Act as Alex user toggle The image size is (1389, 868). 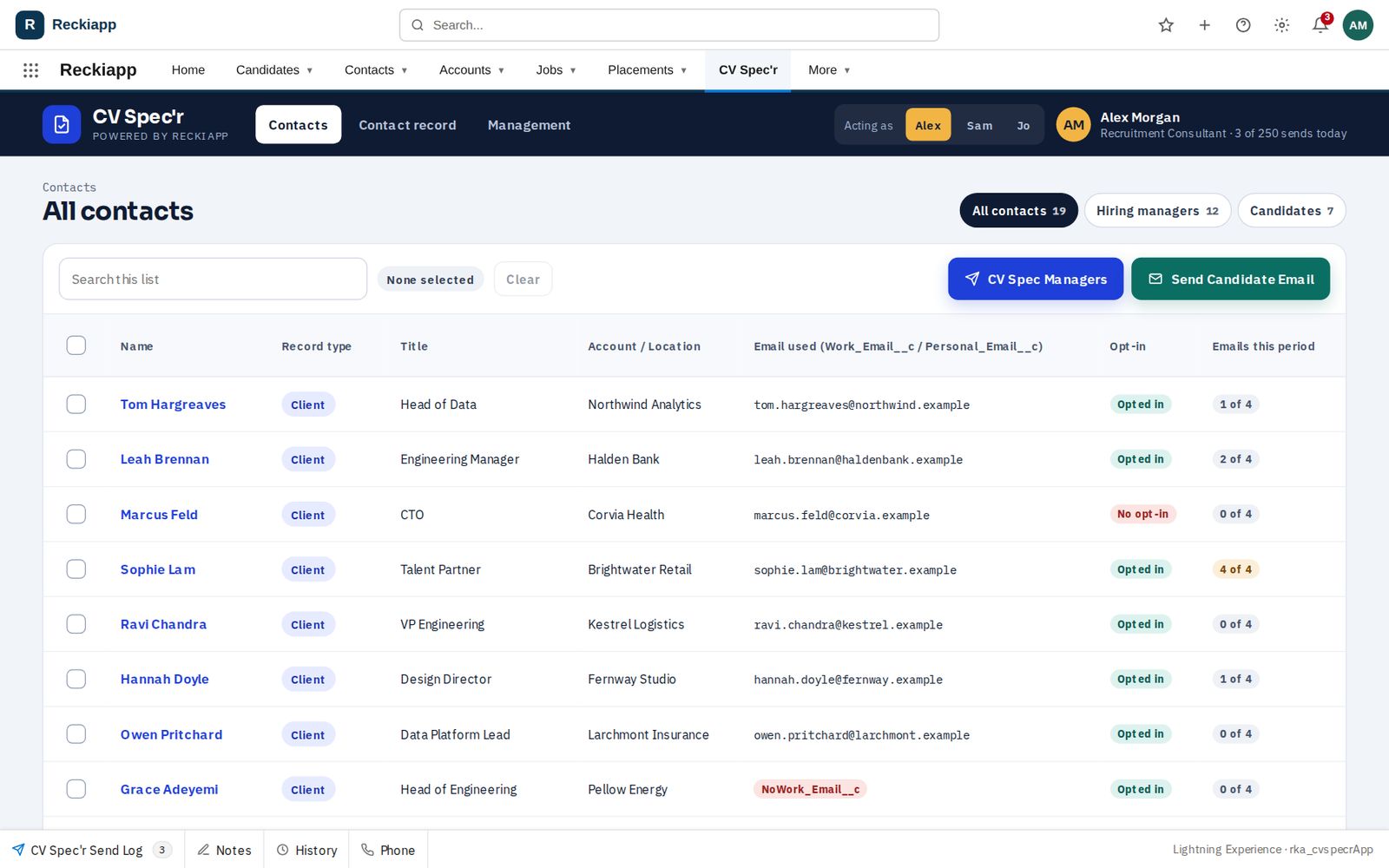928,125
